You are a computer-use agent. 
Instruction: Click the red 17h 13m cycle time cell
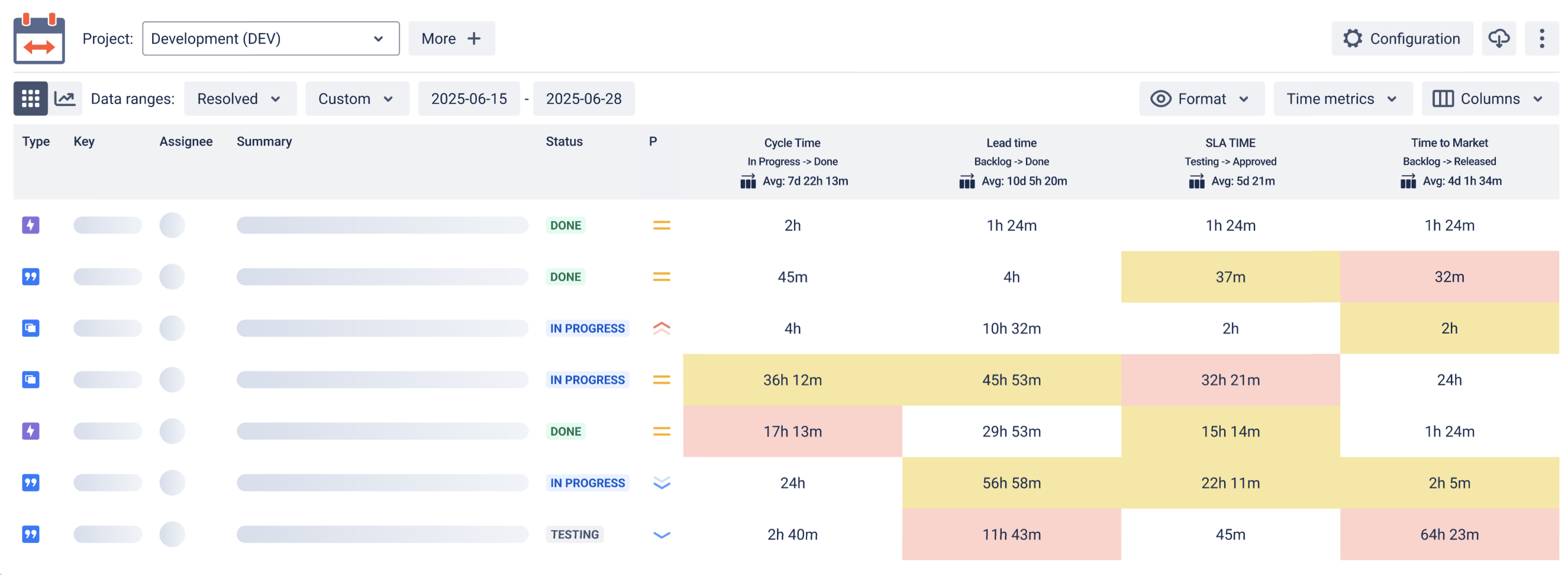click(x=792, y=431)
